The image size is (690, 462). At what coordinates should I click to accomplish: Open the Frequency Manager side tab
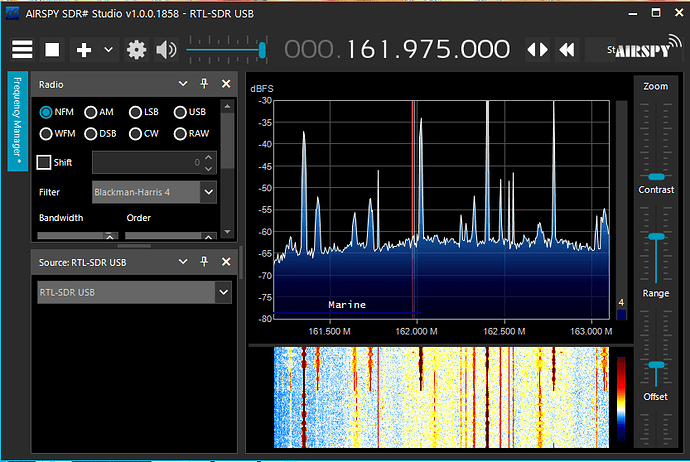click(18, 121)
